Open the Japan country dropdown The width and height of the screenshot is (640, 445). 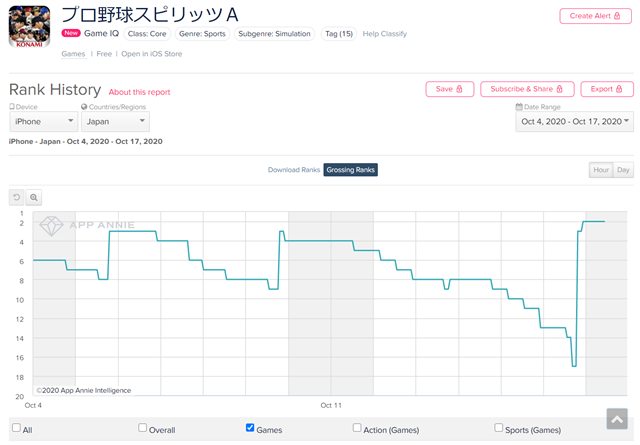coord(116,122)
